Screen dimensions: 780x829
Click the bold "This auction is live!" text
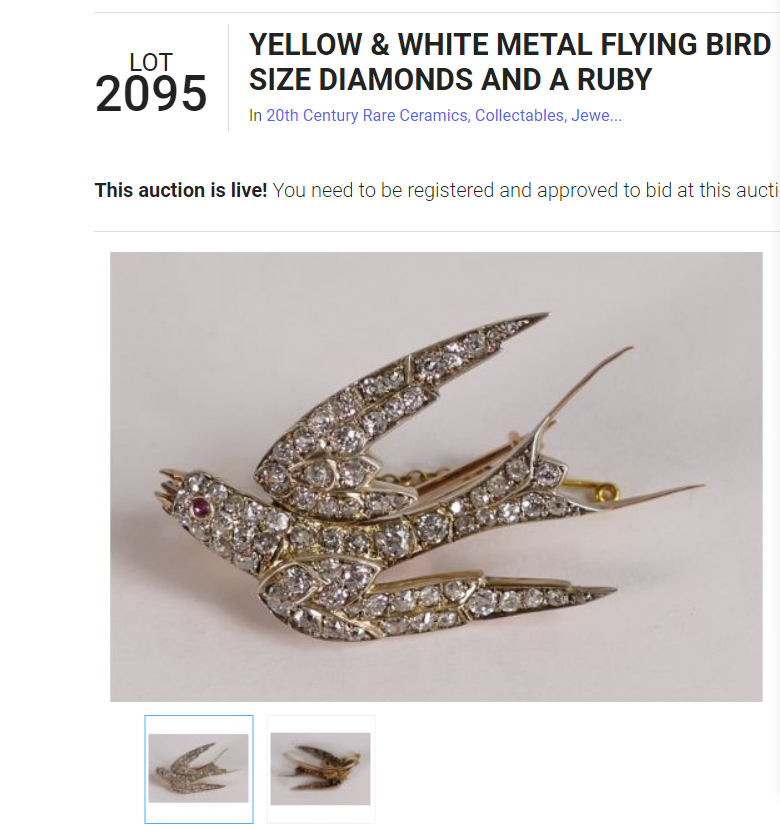point(181,190)
